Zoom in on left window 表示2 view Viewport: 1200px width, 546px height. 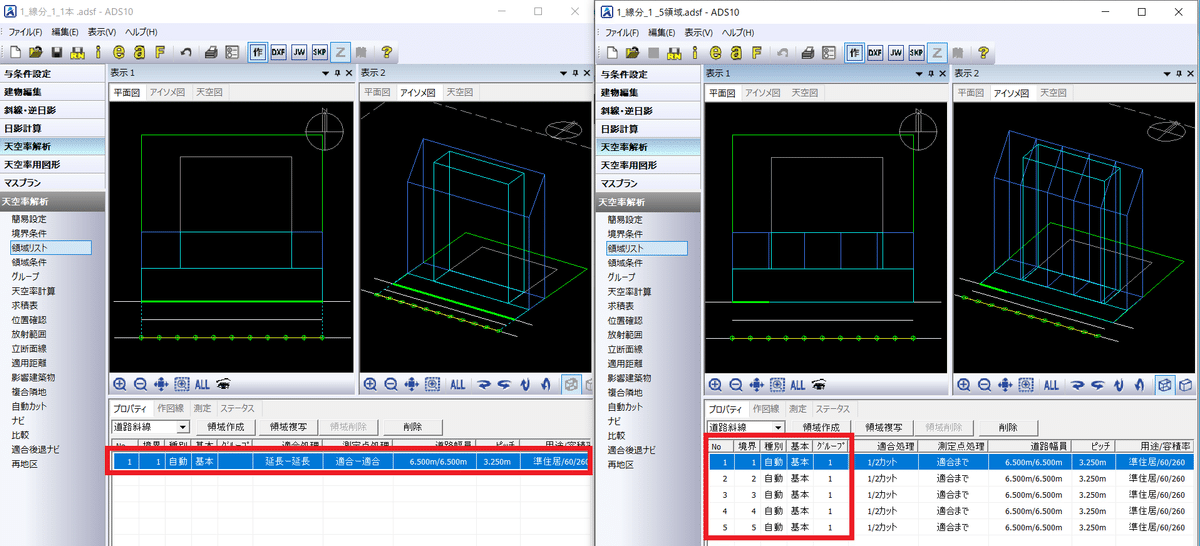[x=370, y=384]
